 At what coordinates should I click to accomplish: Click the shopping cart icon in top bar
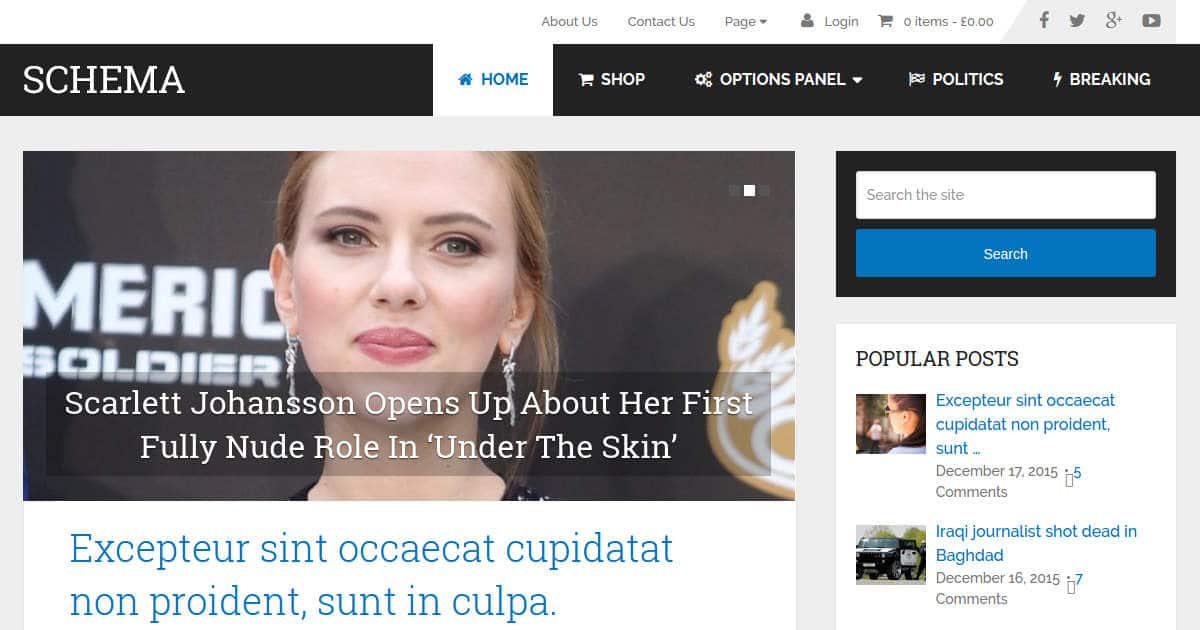(885, 20)
